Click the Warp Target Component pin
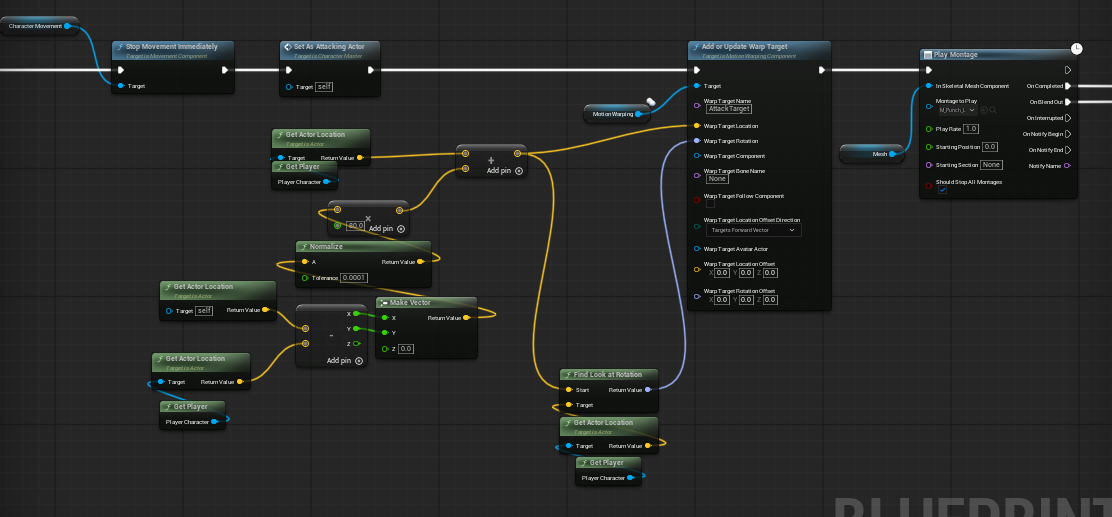The height and width of the screenshot is (517, 1112). tap(697, 156)
